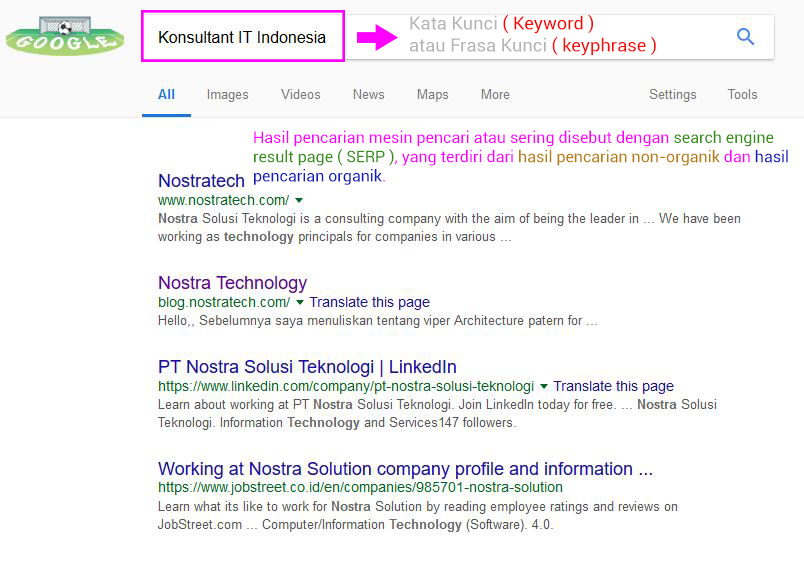Click the blue search magnifier icon
Viewport: 804px width, 563px height.
tap(745, 36)
